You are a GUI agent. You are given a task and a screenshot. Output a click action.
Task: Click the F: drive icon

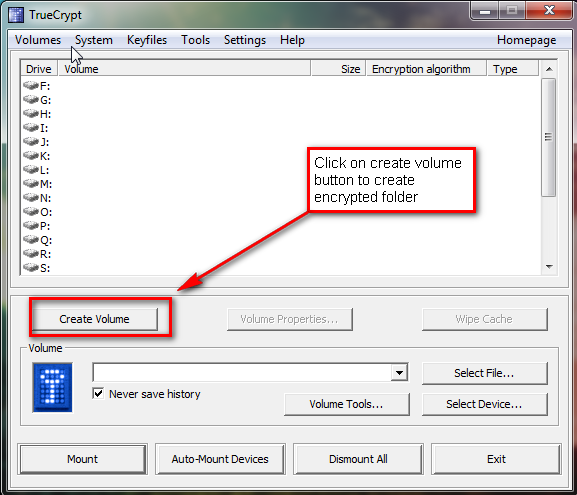coord(31,86)
